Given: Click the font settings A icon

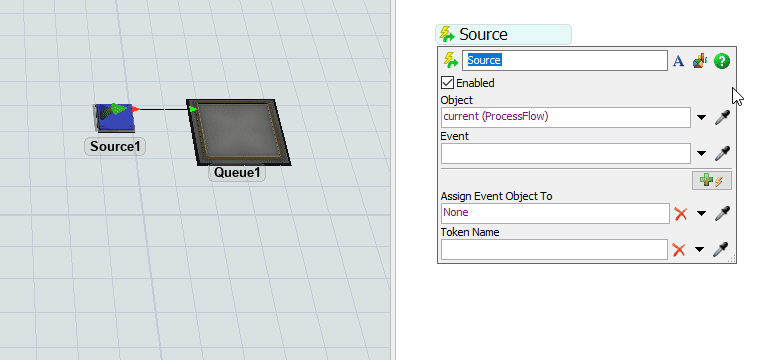Looking at the screenshot, I should point(679,61).
